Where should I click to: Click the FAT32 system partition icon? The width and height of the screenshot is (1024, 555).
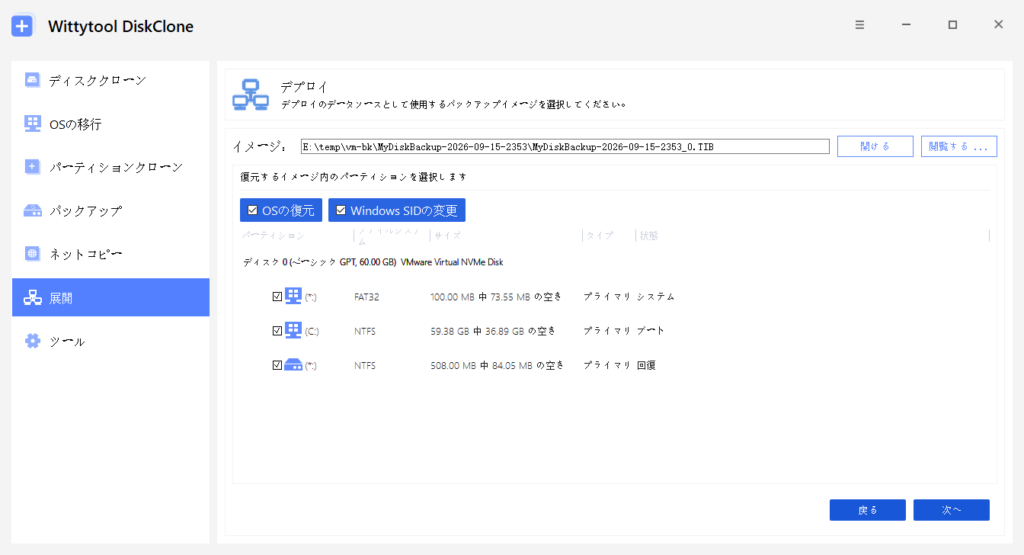click(x=293, y=296)
